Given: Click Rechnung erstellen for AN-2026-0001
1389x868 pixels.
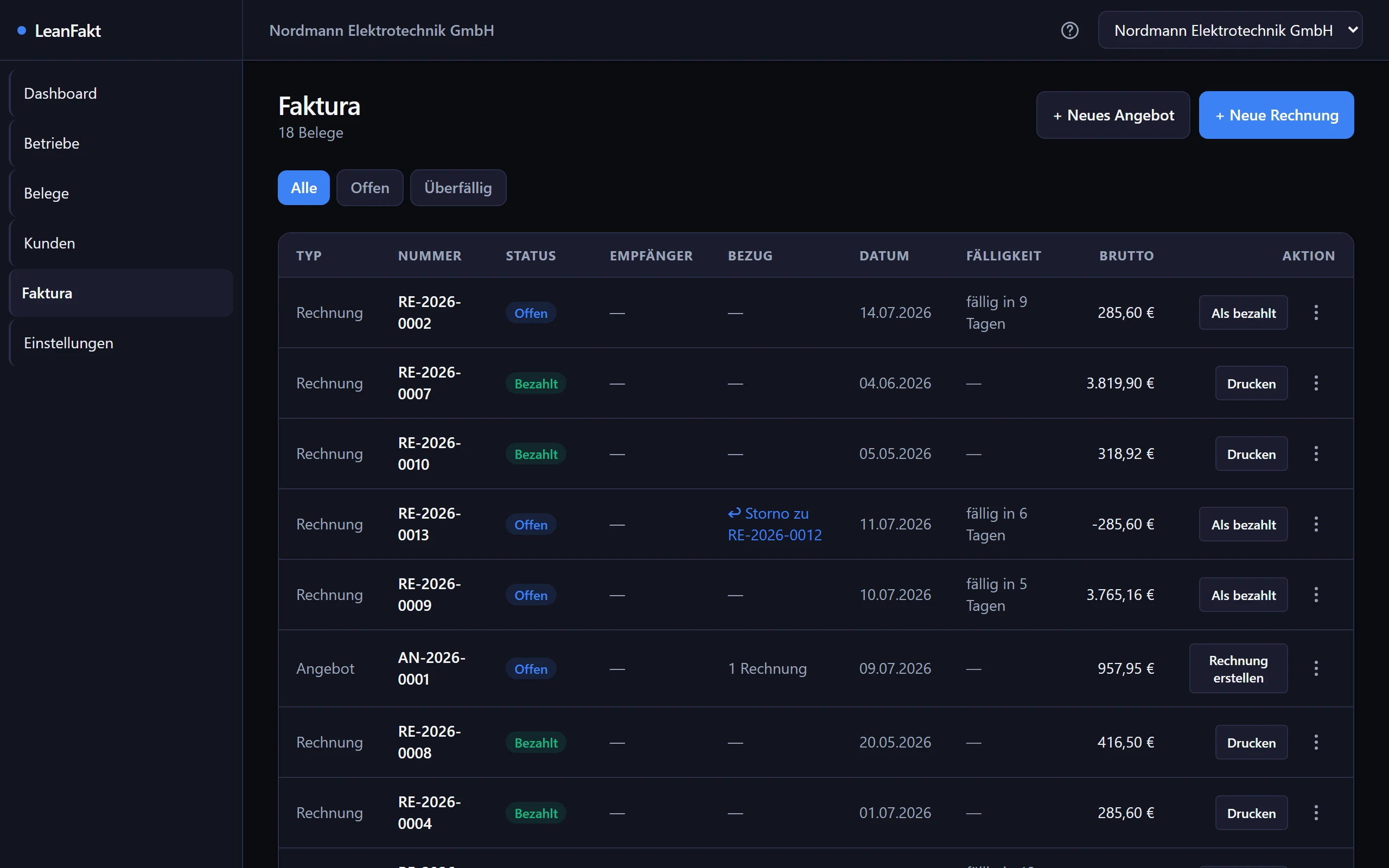Looking at the screenshot, I should [1239, 669].
